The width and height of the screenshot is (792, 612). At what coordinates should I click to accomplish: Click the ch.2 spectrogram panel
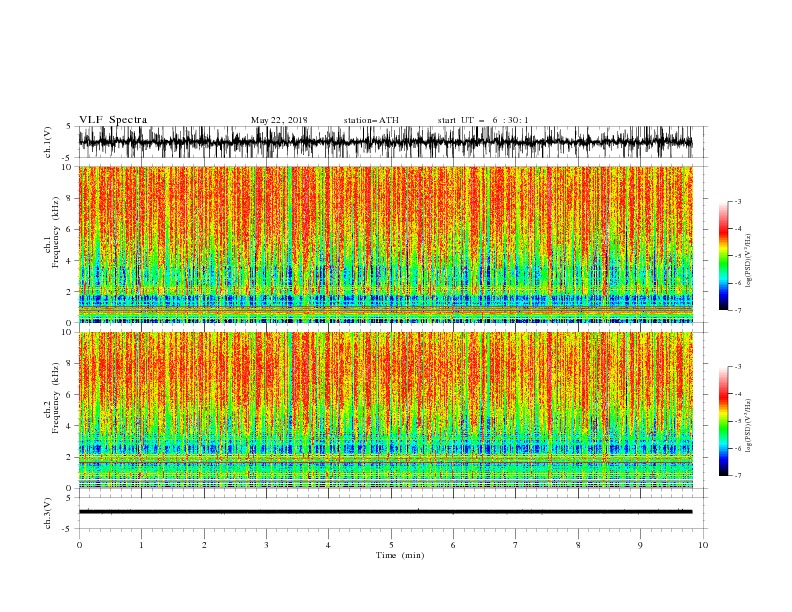pyautogui.click(x=386, y=410)
